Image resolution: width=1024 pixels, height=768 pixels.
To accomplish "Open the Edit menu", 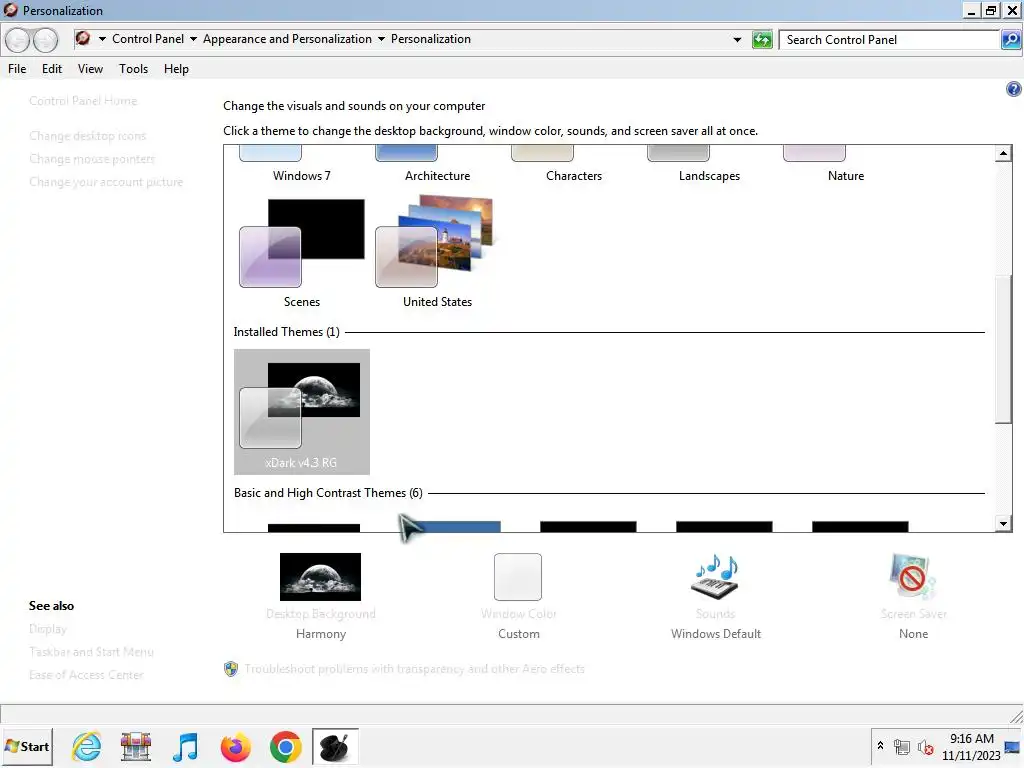I will (52, 69).
